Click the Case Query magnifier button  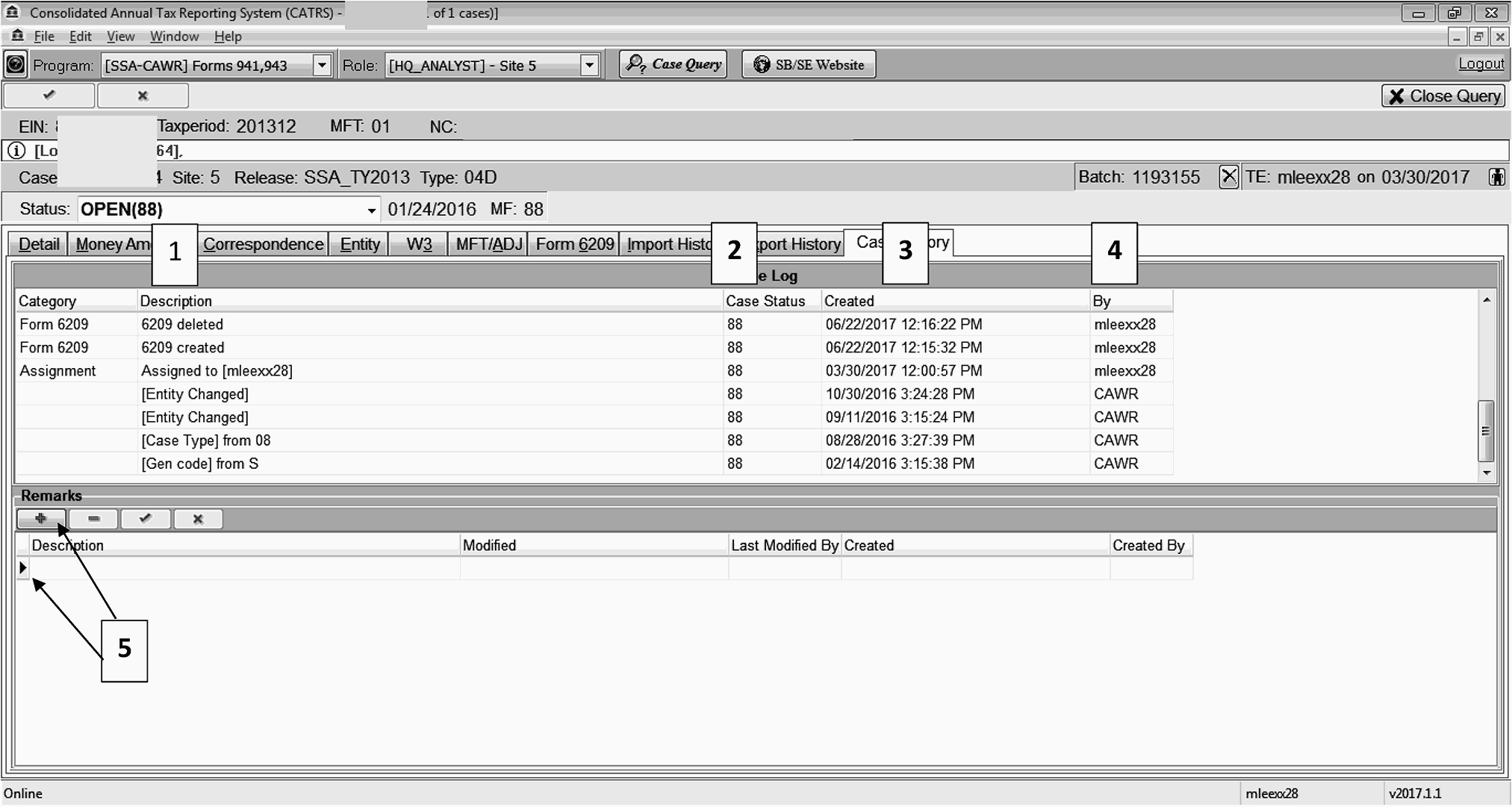pyautogui.click(x=673, y=64)
